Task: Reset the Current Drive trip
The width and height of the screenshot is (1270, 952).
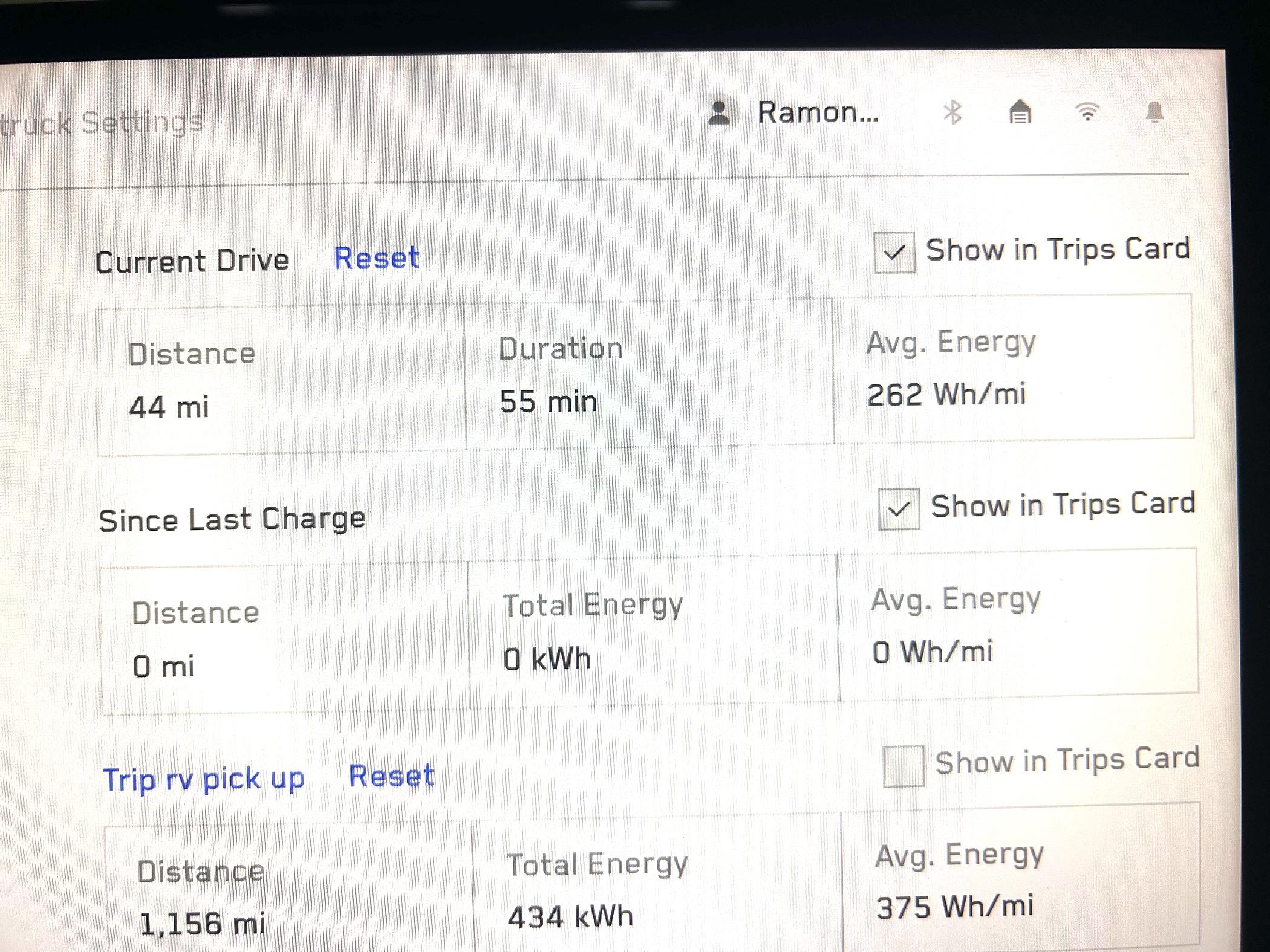Action: coord(377,258)
